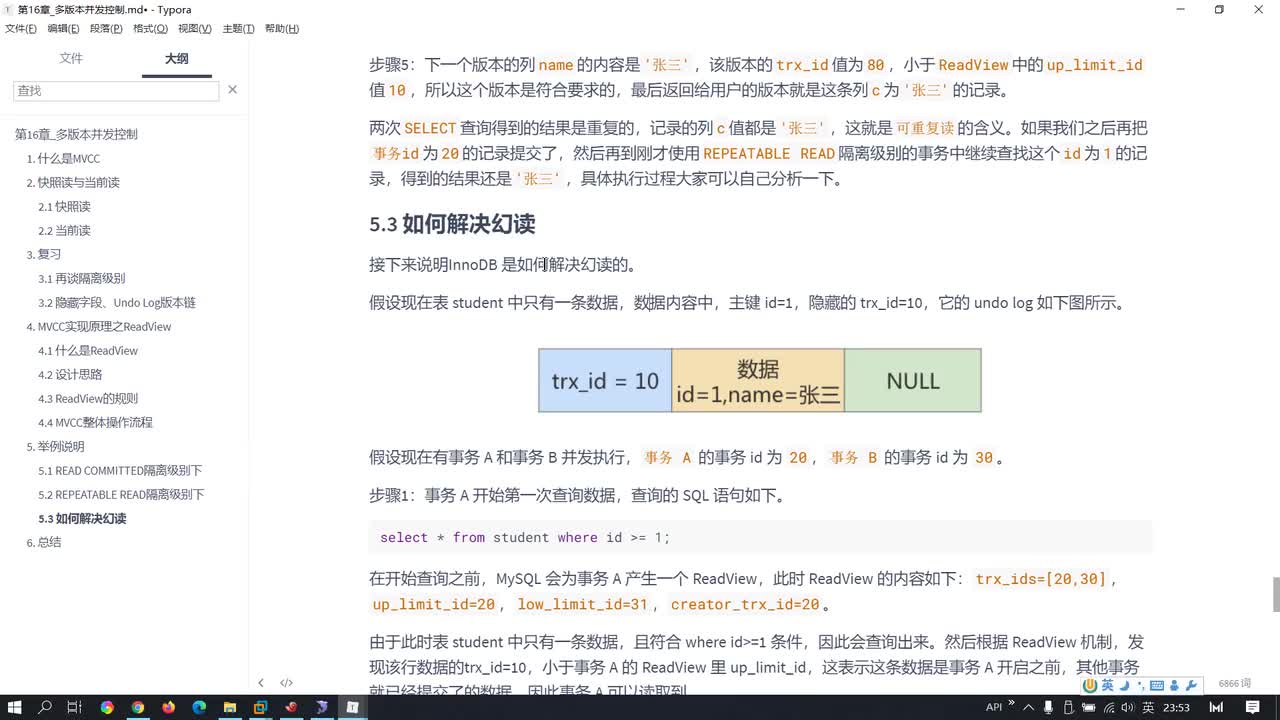The width and height of the screenshot is (1280, 720).
Task: Toggle source code mode icon
Action: pos(286,683)
